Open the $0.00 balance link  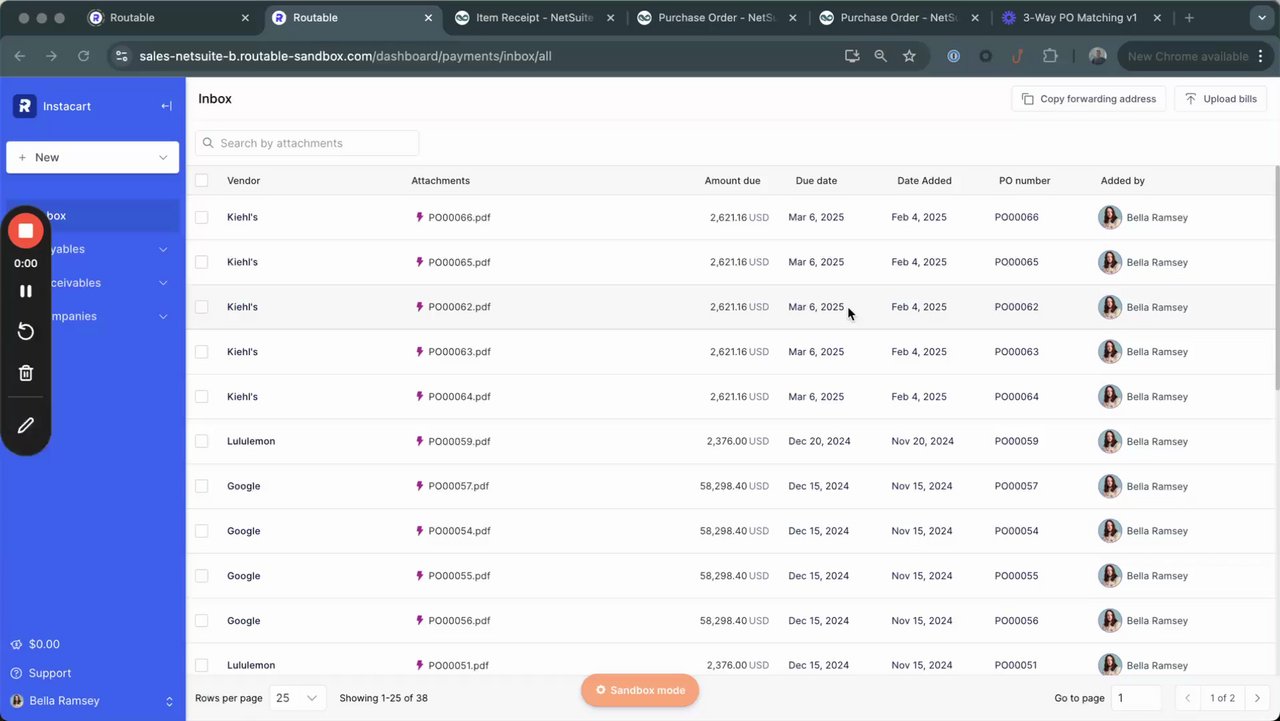[35, 644]
